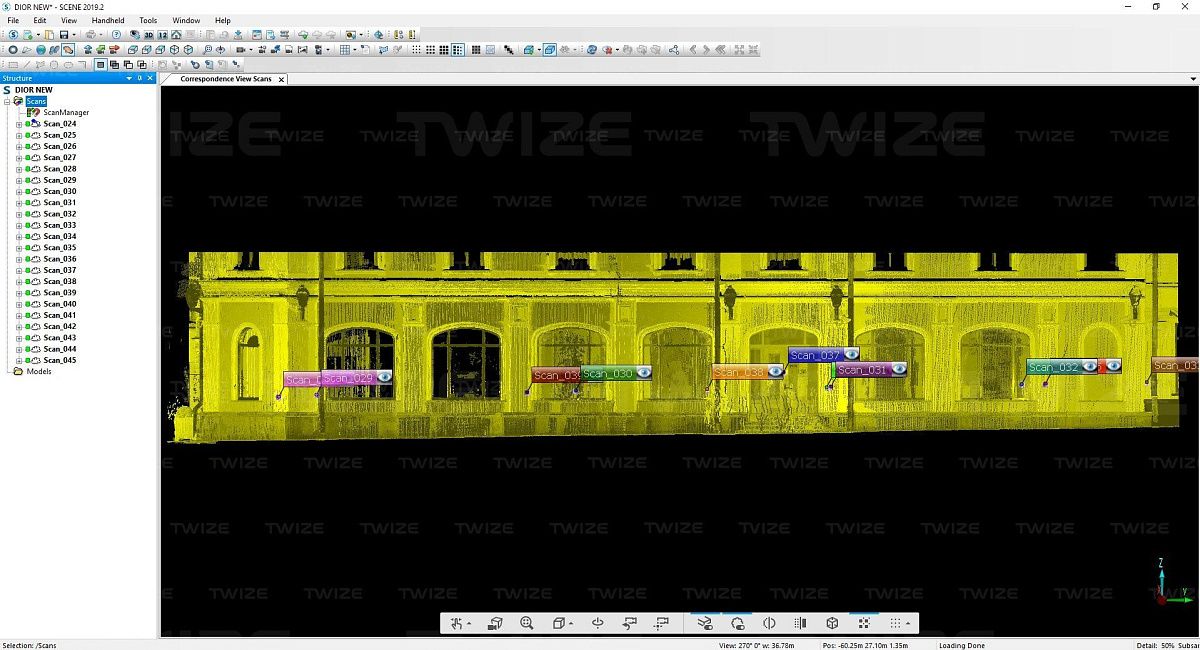Screen dimensions: 1200x650
Task: Click the vertical stripes icon in bottom toolbar
Action: point(800,624)
